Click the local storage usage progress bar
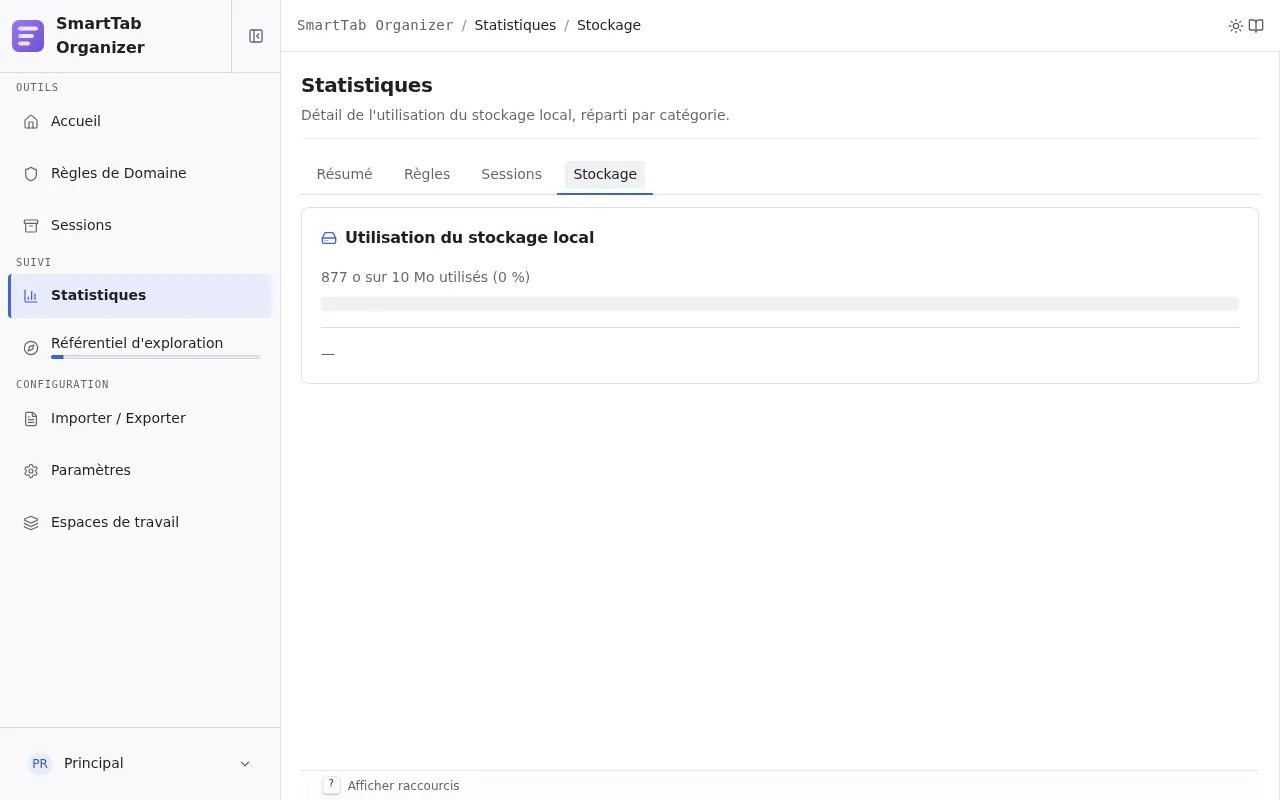1280x800 pixels. pyautogui.click(x=780, y=304)
